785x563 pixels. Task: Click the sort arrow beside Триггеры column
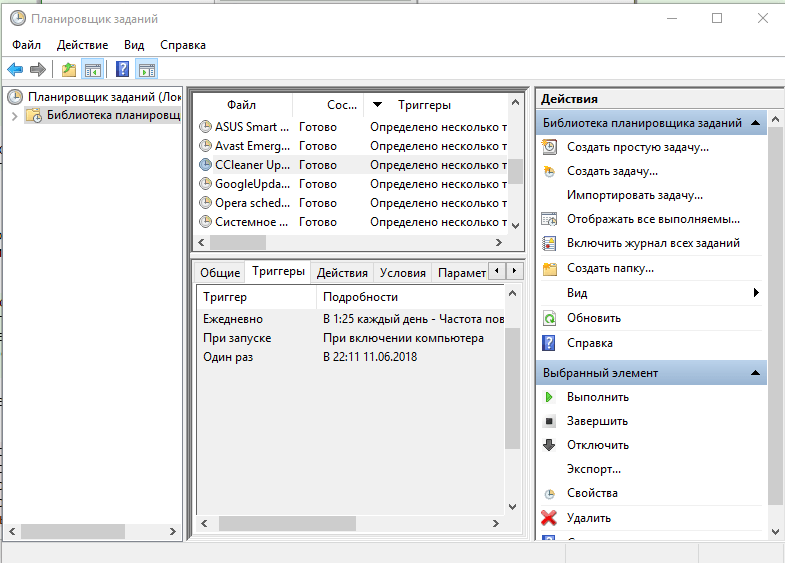point(377,105)
